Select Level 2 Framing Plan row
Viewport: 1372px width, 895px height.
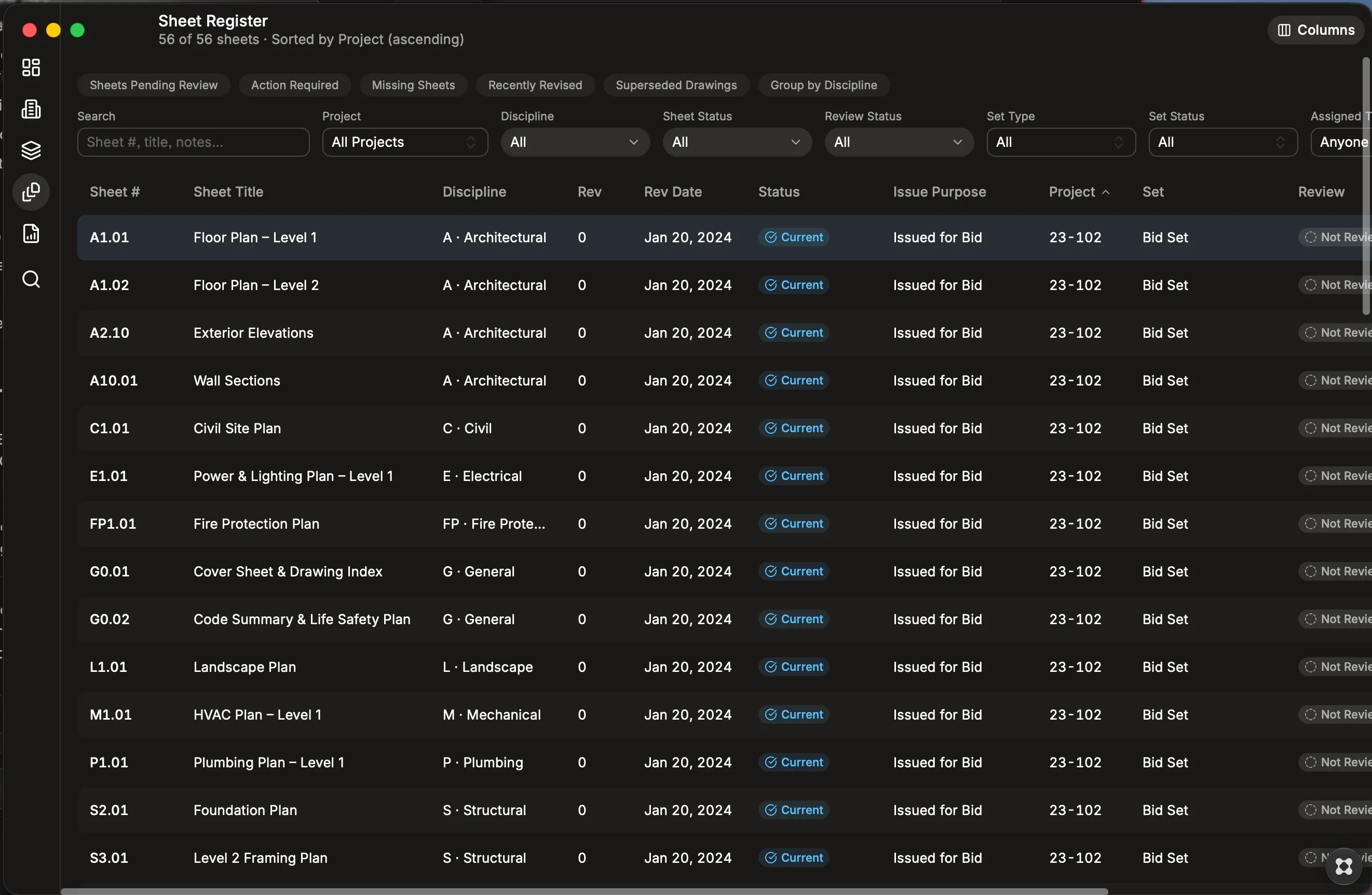[x=724, y=858]
